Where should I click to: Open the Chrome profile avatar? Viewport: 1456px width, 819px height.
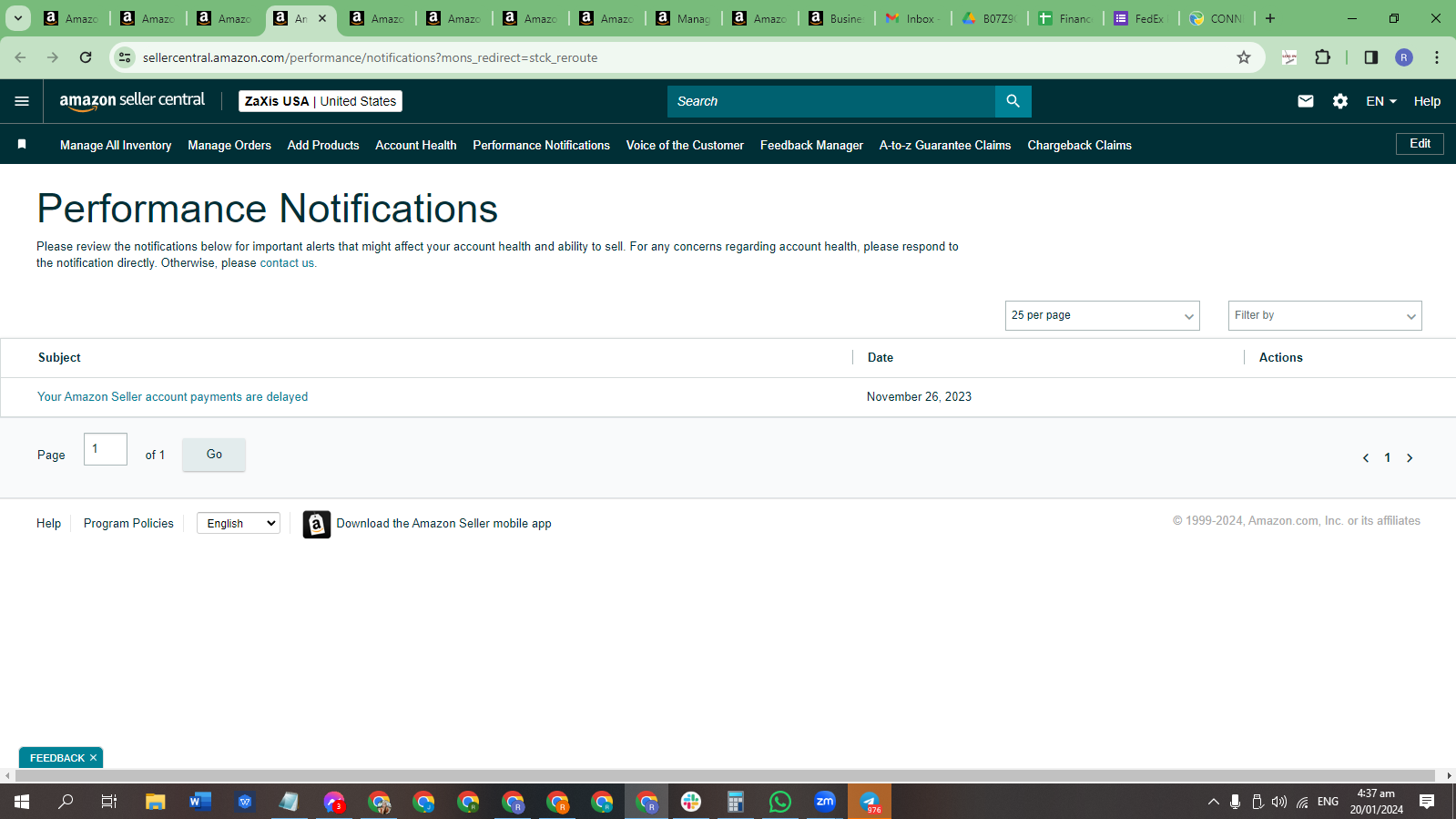point(1404,57)
